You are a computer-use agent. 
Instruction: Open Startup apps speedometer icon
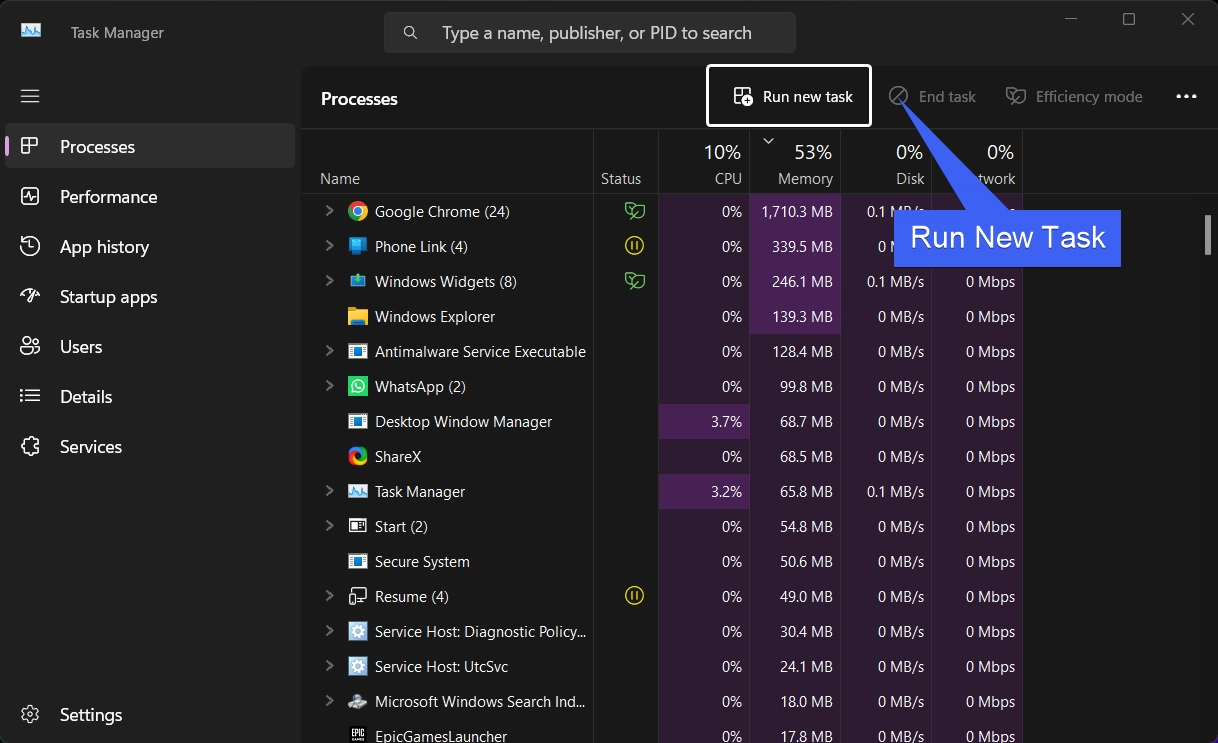click(x=30, y=297)
